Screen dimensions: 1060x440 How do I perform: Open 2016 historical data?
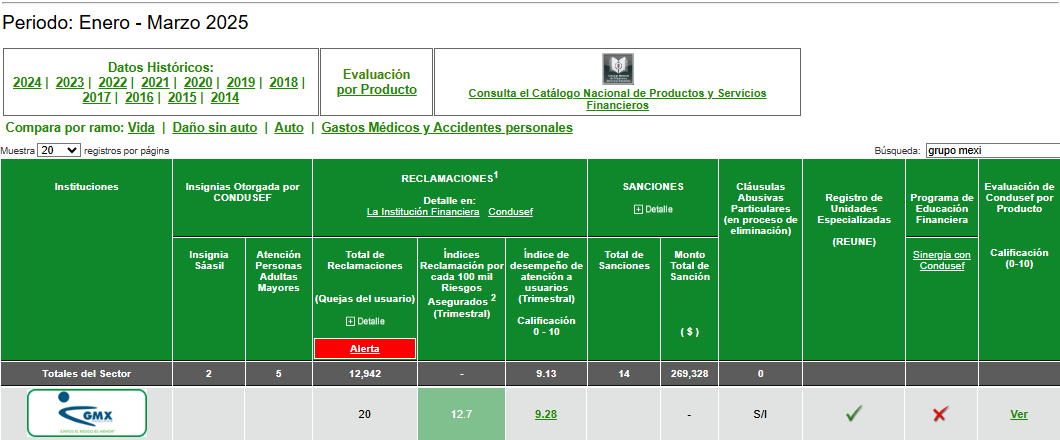[139, 97]
